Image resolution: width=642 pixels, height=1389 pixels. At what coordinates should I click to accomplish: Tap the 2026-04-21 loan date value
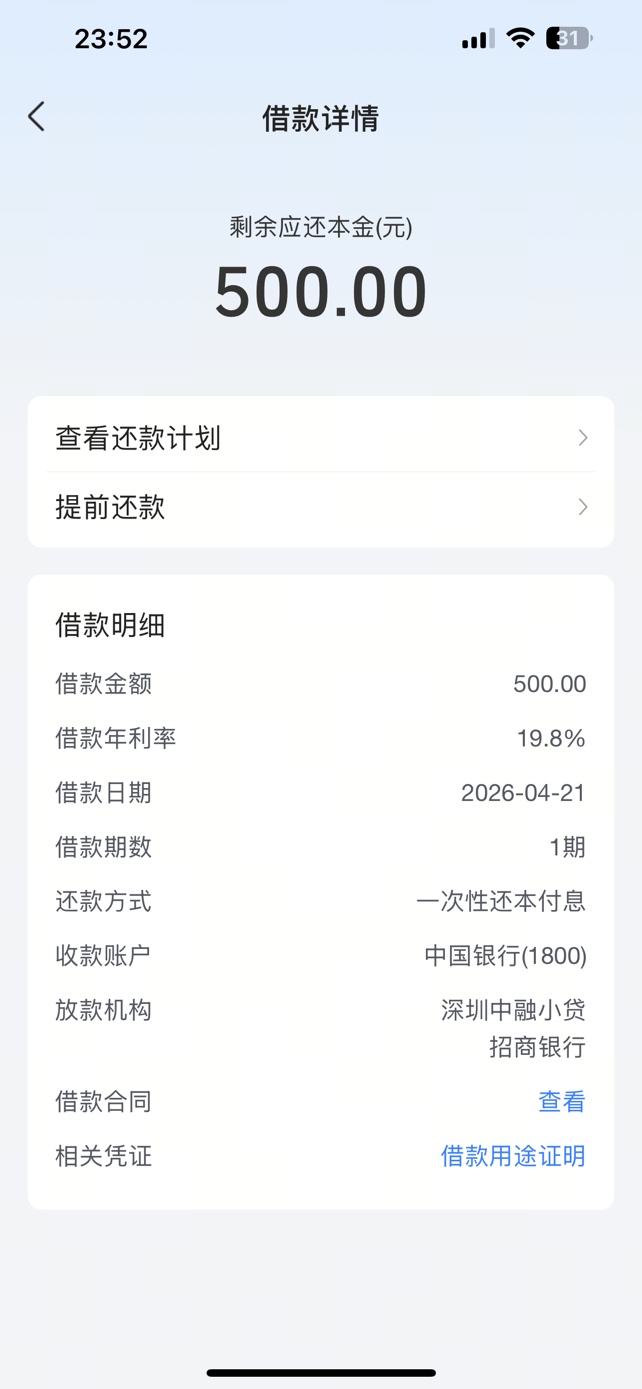(523, 793)
